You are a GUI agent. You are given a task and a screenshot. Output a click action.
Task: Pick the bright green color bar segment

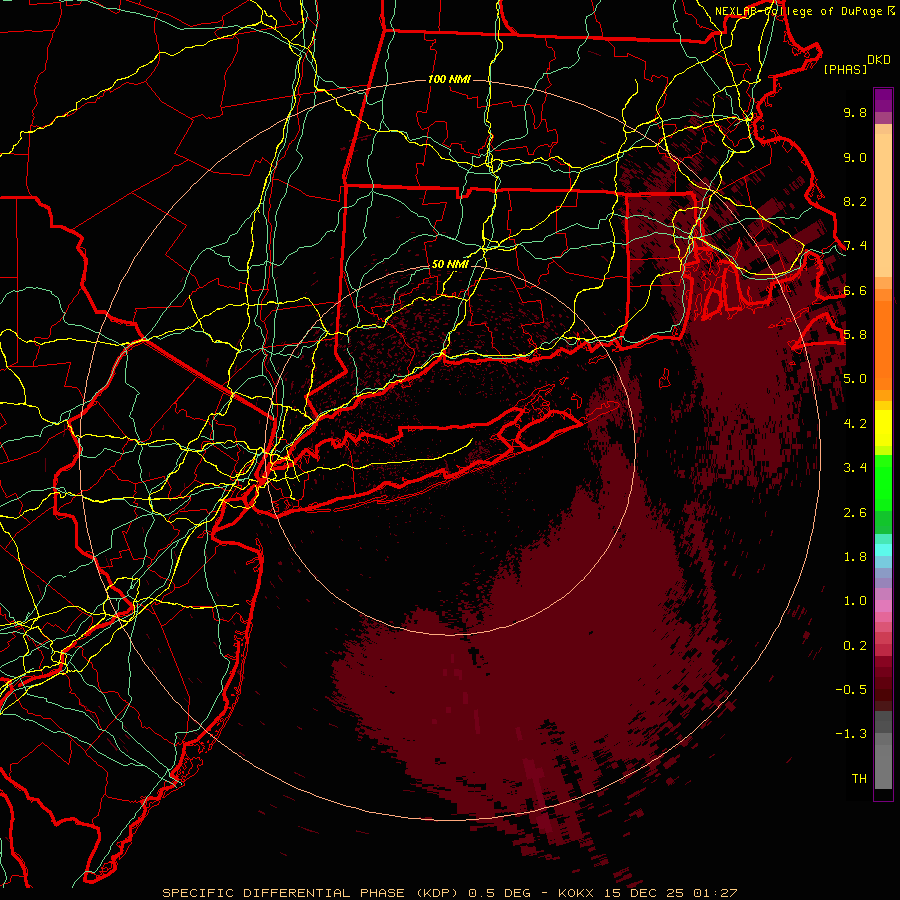(x=883, y=481)
